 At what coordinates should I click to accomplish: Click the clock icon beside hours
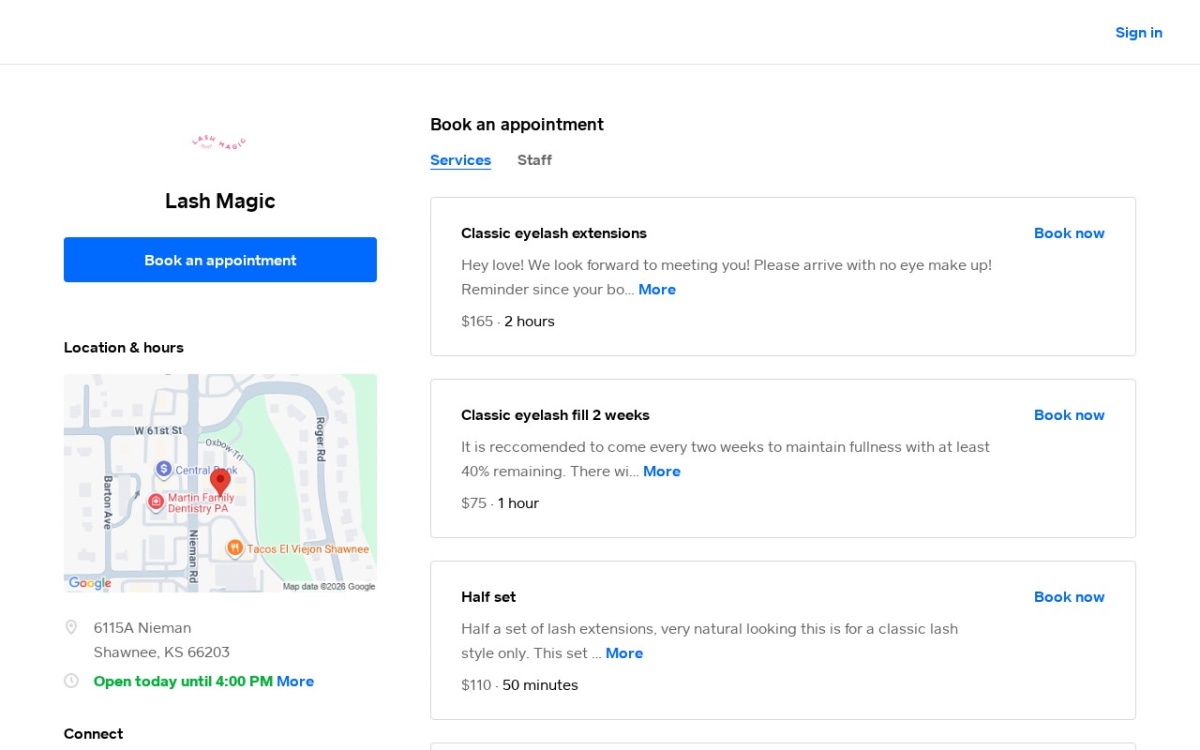71,681
